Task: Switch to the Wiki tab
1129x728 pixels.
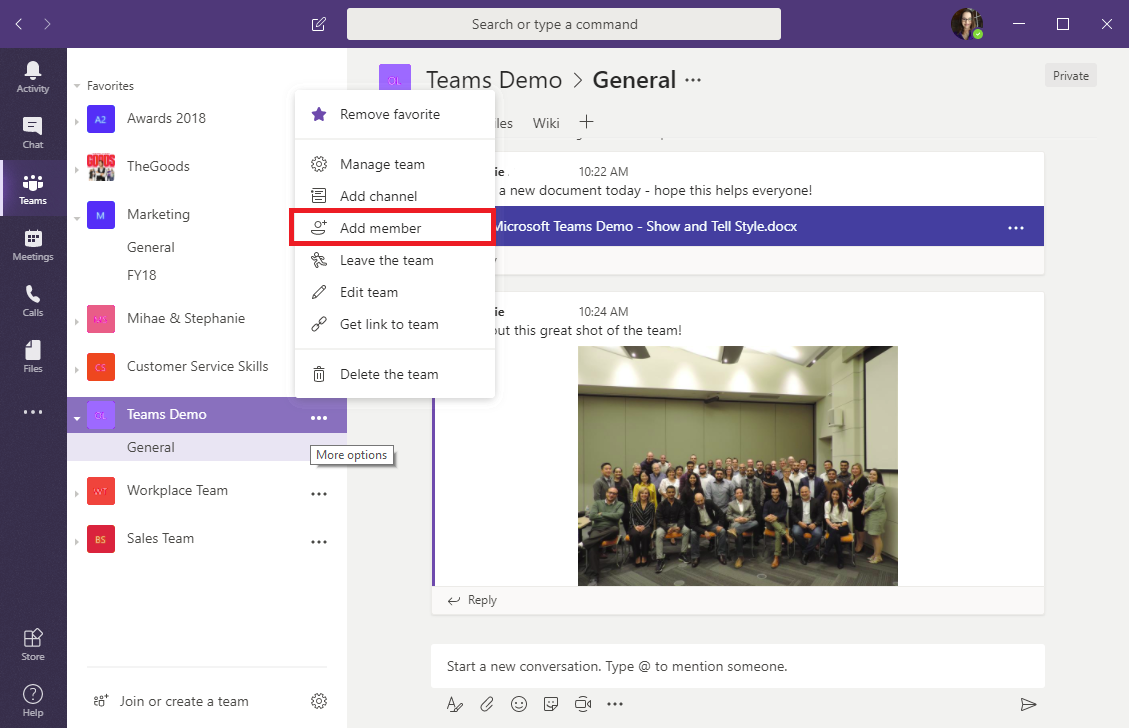Action: point(546,122)
